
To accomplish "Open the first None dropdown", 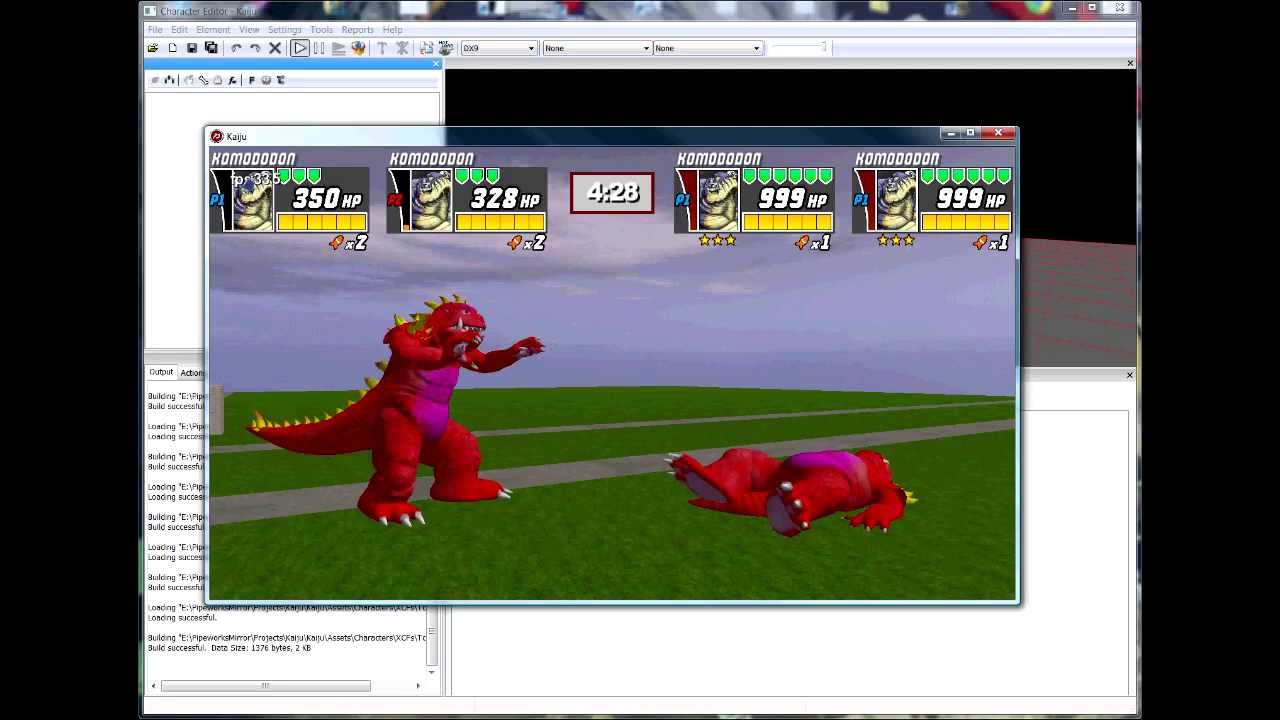I will (x=597, y=48).
